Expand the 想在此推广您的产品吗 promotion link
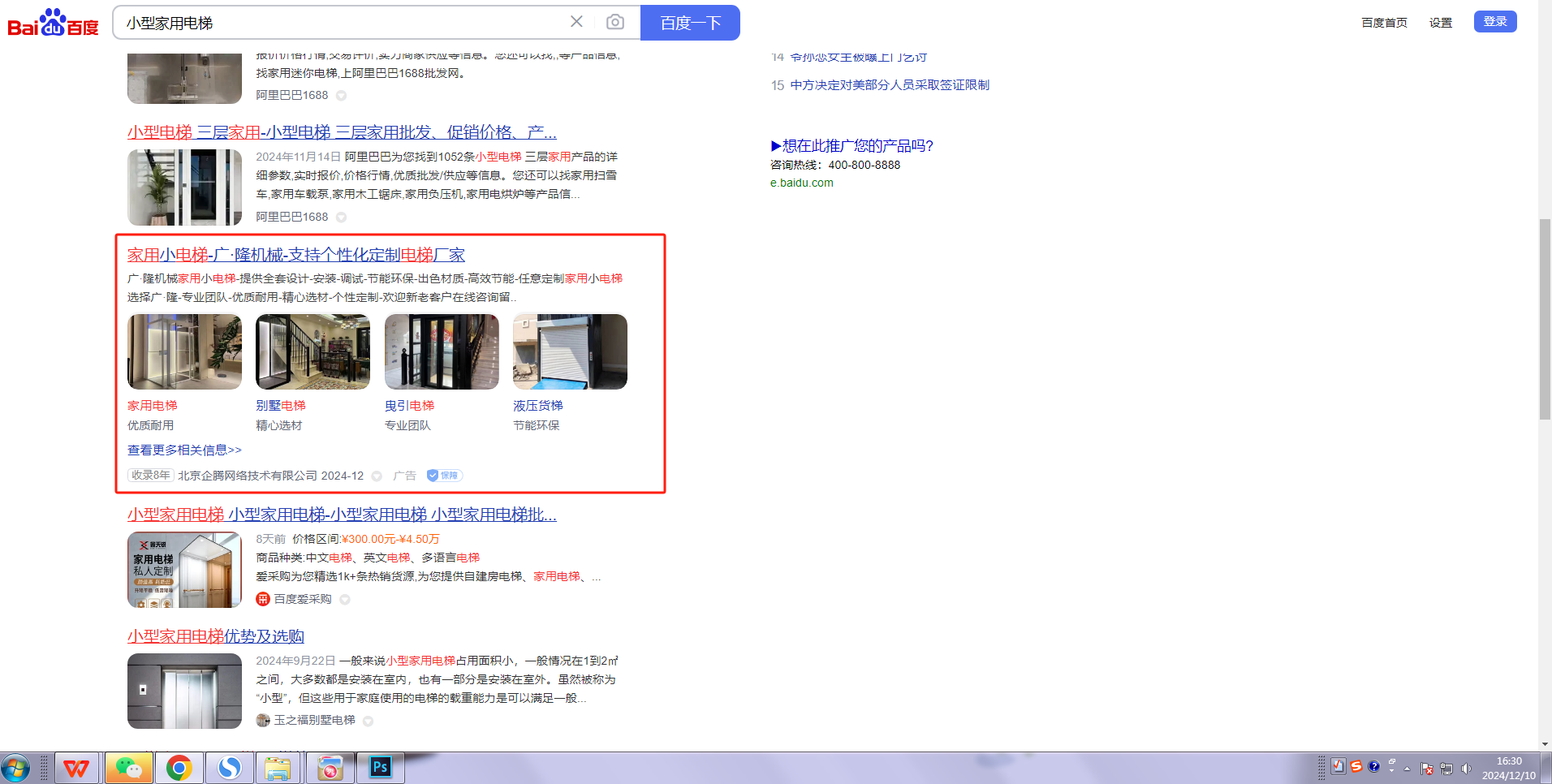 click(851, 146)
